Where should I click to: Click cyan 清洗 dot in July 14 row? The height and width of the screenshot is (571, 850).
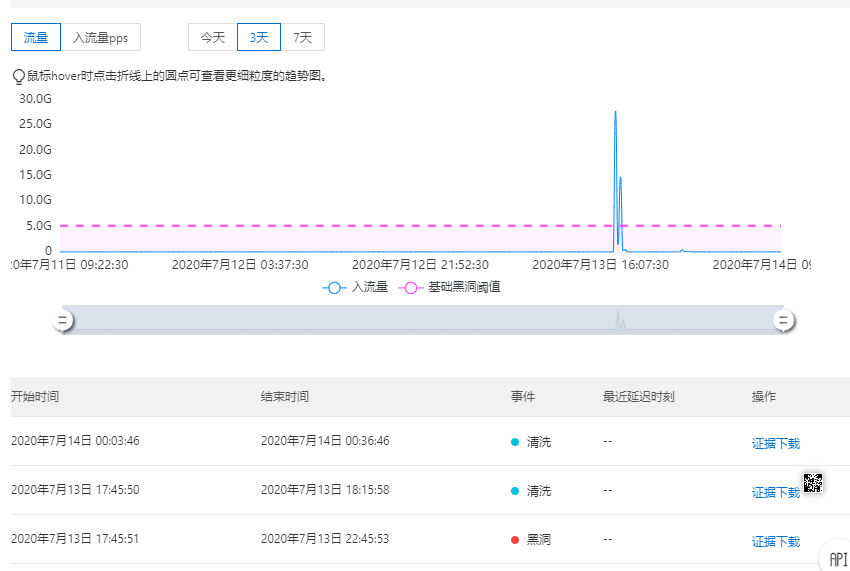515,442
